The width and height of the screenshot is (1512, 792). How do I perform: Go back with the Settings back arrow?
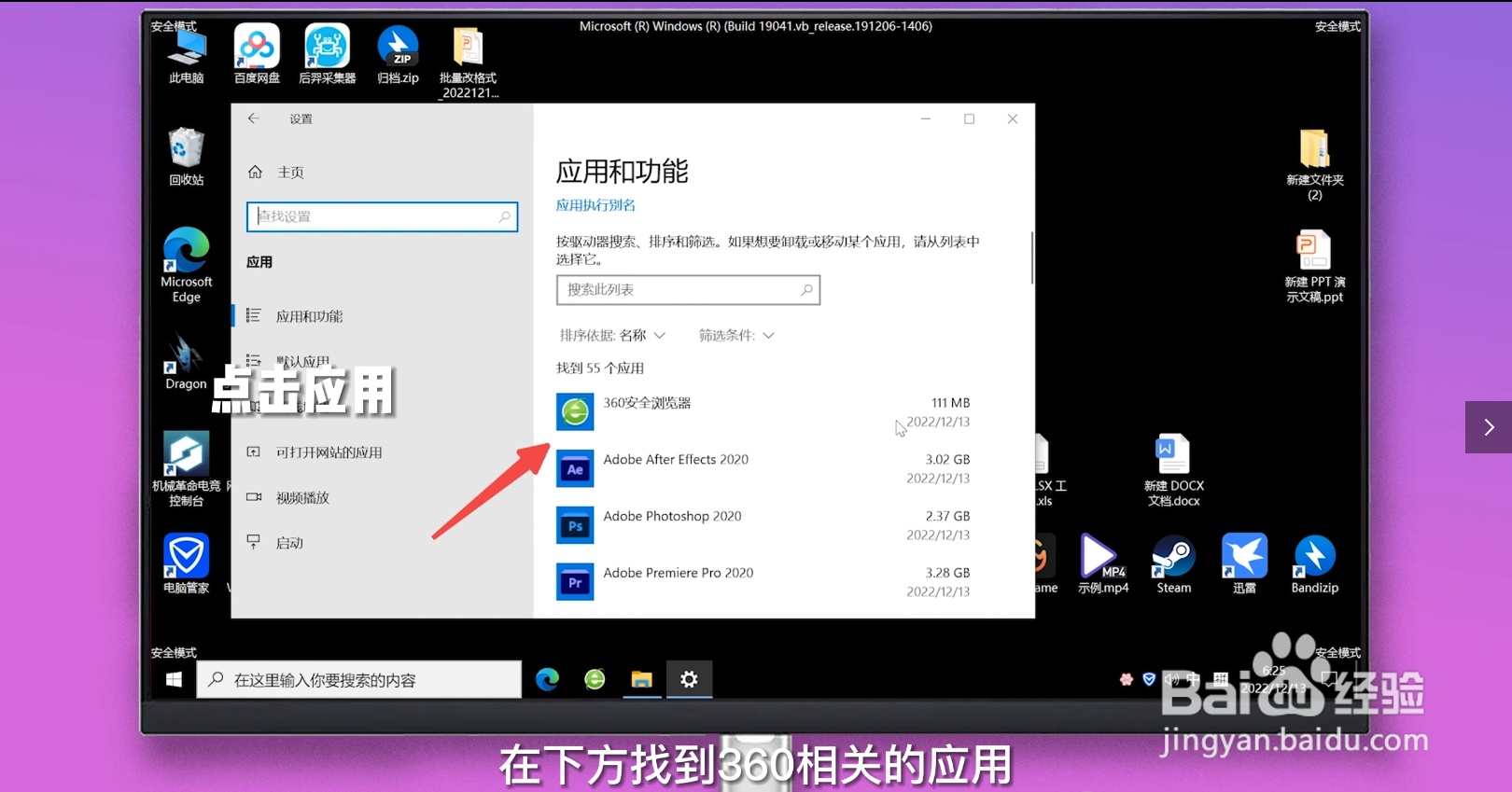[x=253, y=118]
